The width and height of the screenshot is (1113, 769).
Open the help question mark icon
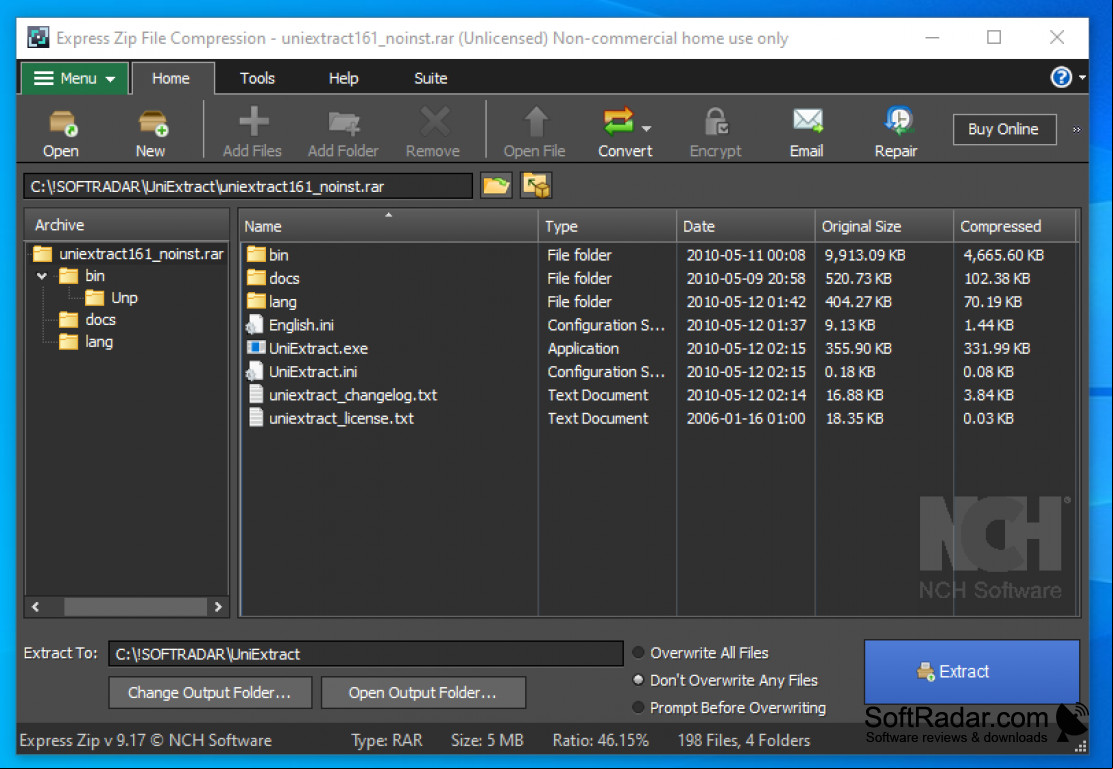(x=1060, y=77)
